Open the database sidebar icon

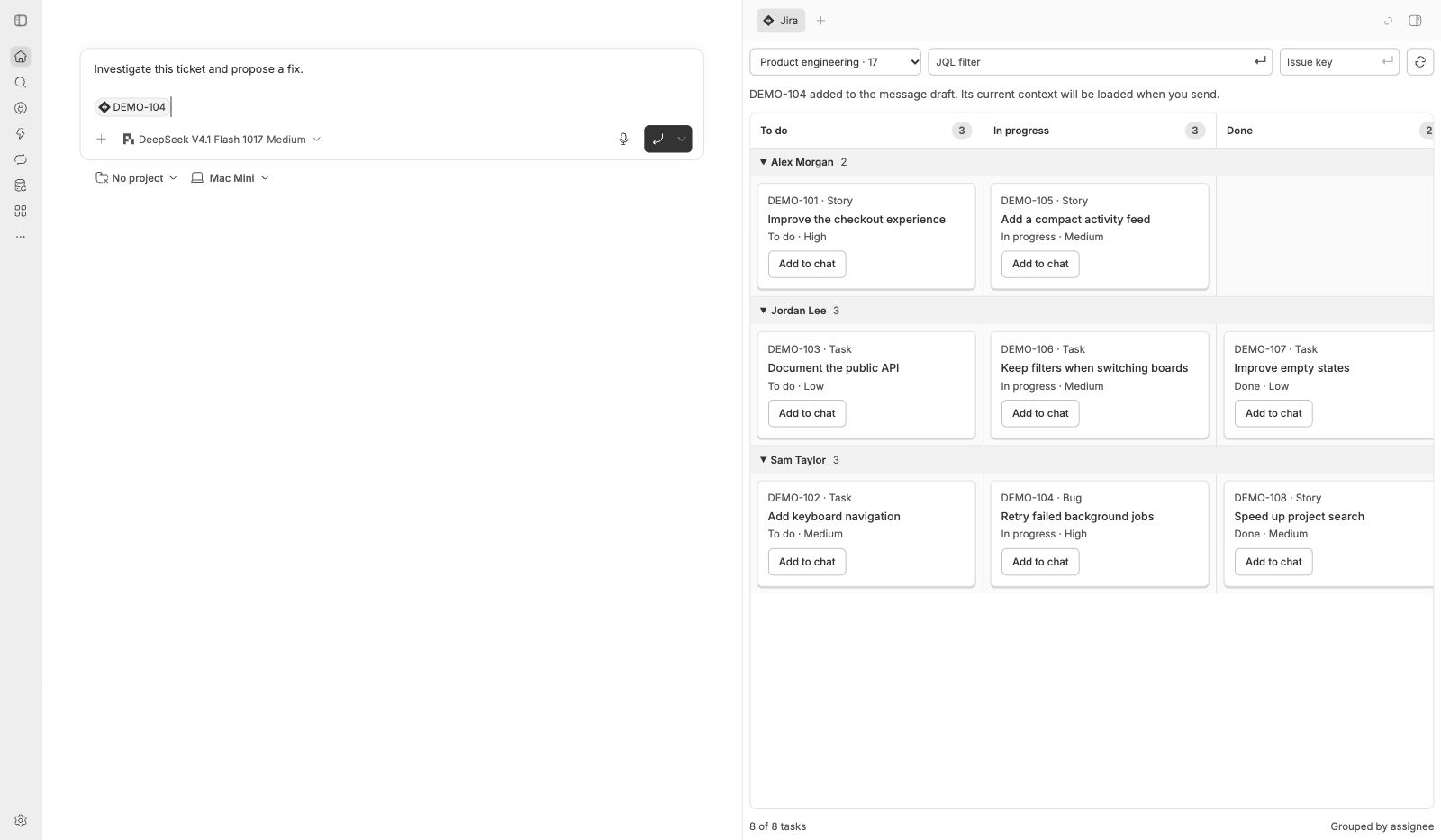coord(21,185)
